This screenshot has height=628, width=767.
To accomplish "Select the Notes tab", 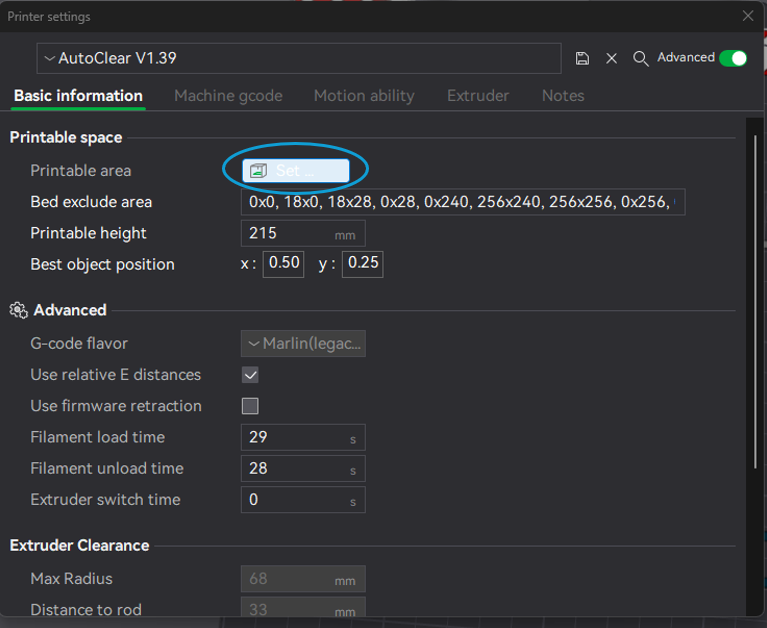I will (x=563, y=96).
